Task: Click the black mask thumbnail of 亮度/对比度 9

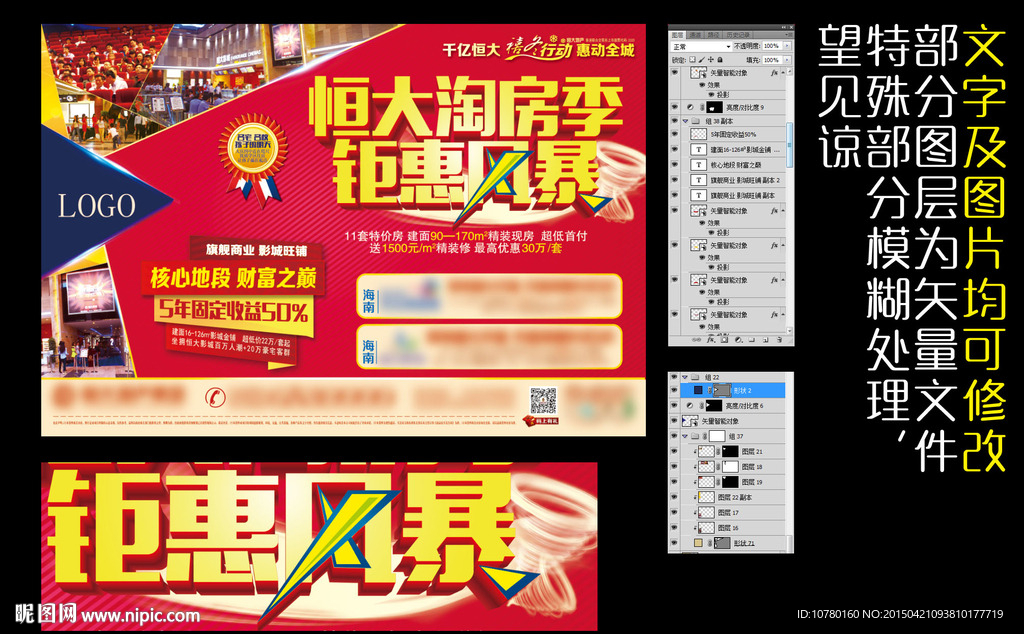Action: pyautogui.click(x=714, y=107)
